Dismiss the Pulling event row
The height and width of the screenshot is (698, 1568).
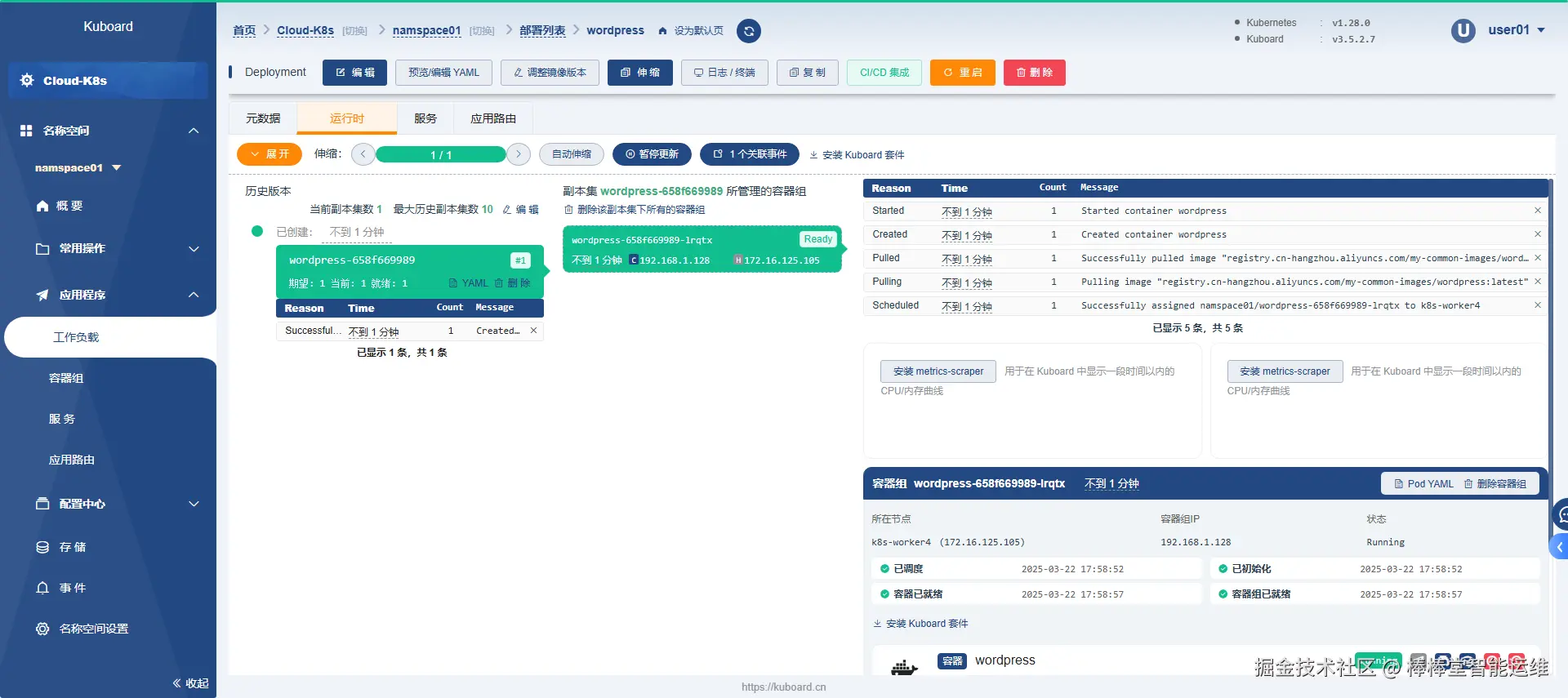pyautogui.click(x=1538, y=282)
